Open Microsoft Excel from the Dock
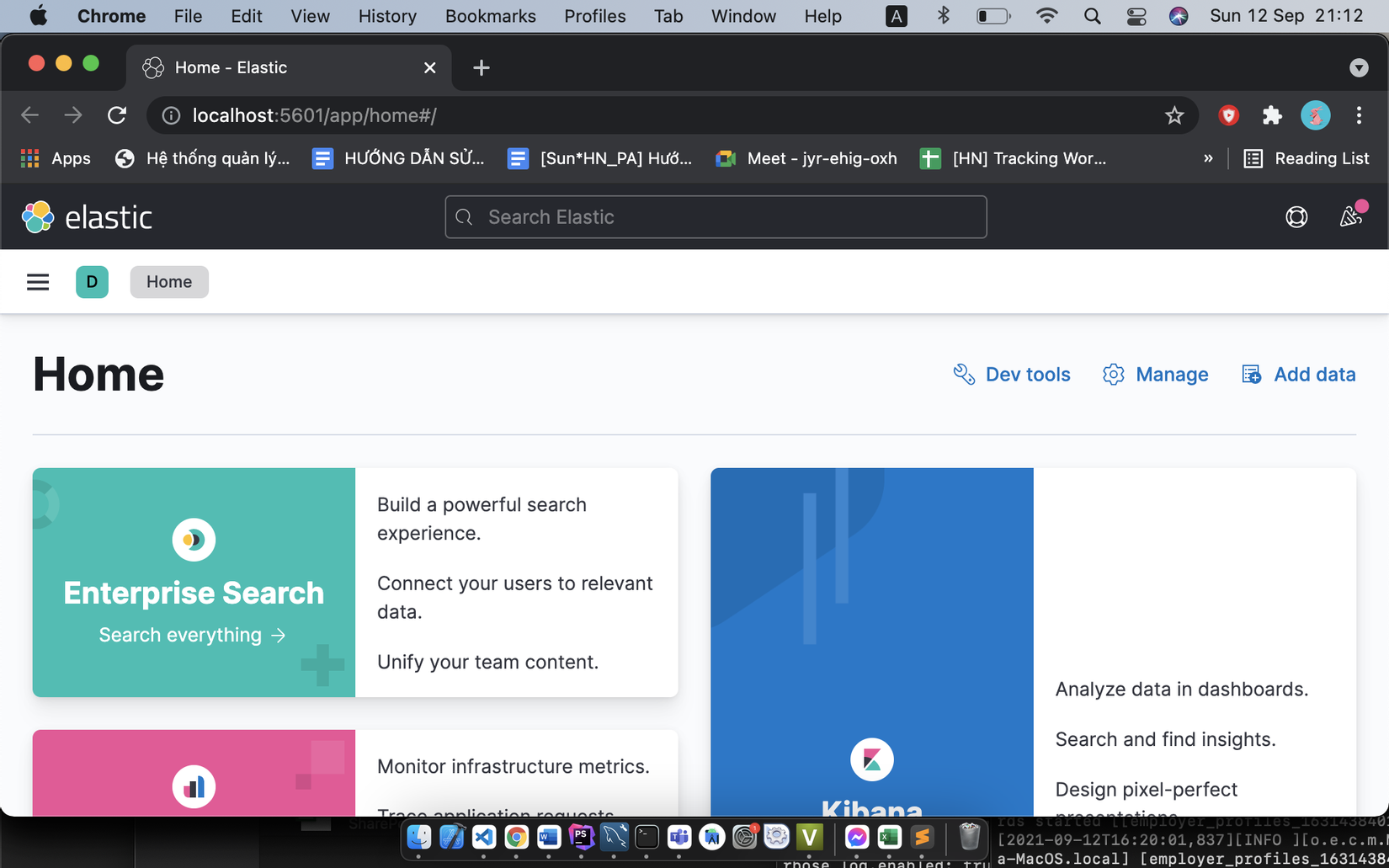Screen dimensions: 1389x868 [x=890, y=837]
